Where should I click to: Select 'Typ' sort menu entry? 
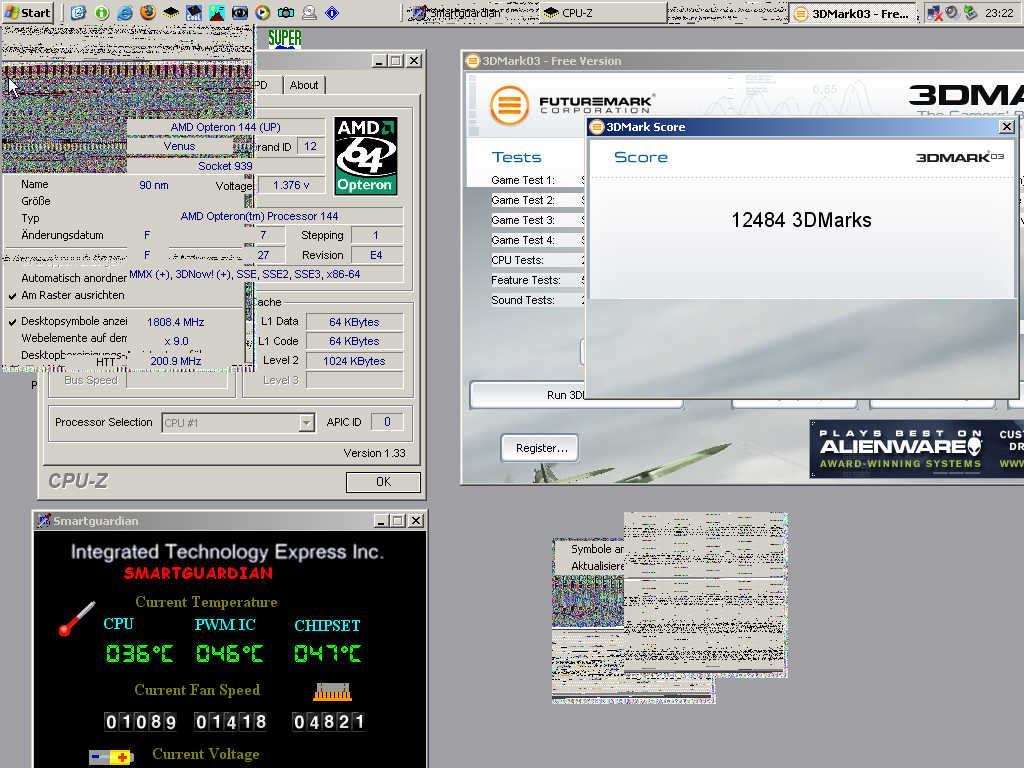pyautogui.click(x=30, y=218)
